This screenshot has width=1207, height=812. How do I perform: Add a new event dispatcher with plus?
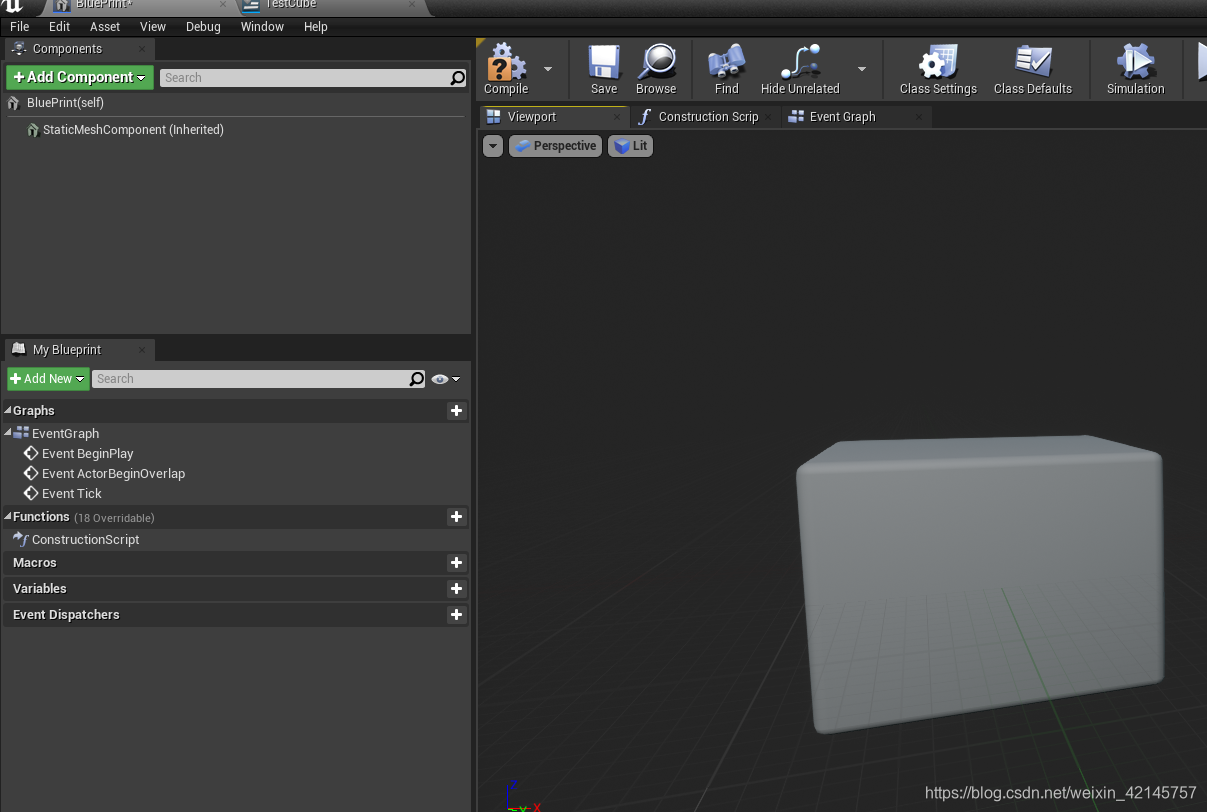pos(457,615)
